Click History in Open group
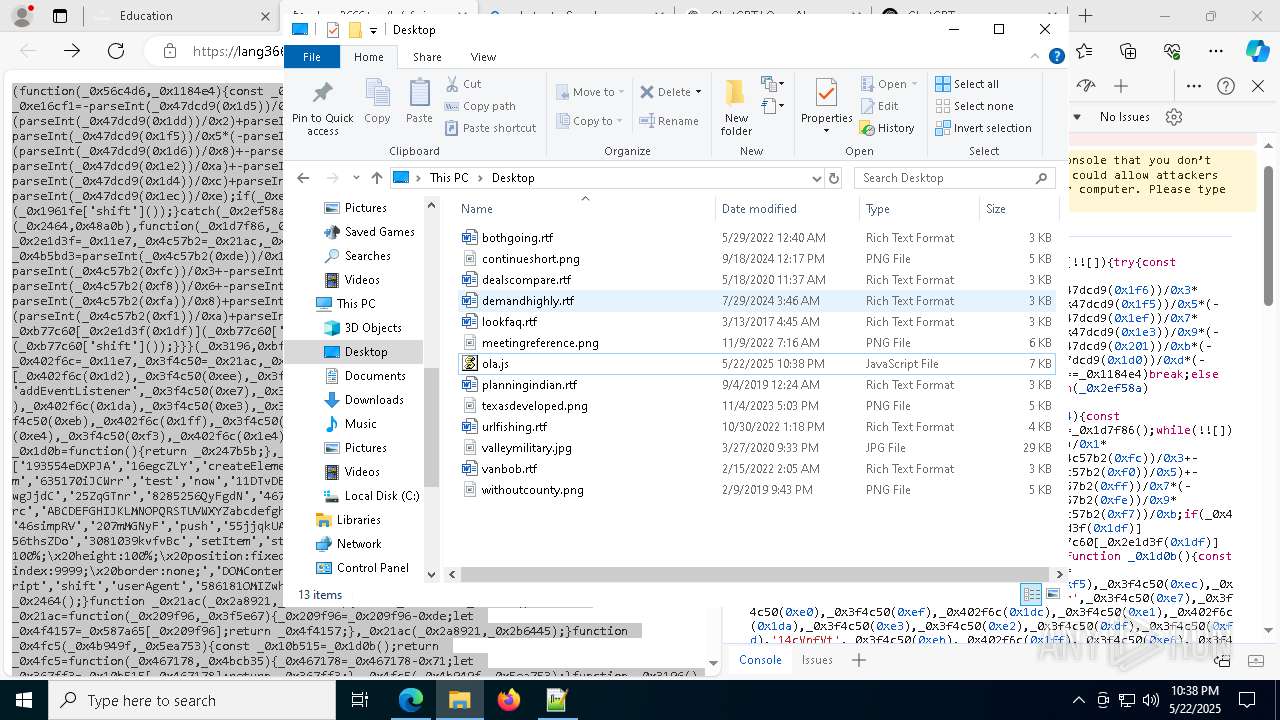This screenshot has height=720, width=1280. pos(887,128)
